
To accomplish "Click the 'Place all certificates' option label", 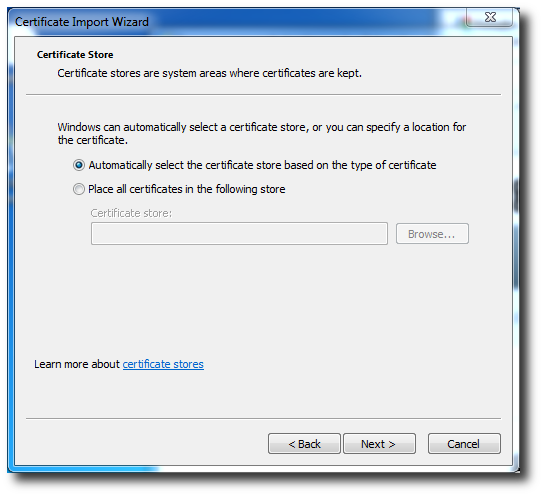I will coord(187,189).
